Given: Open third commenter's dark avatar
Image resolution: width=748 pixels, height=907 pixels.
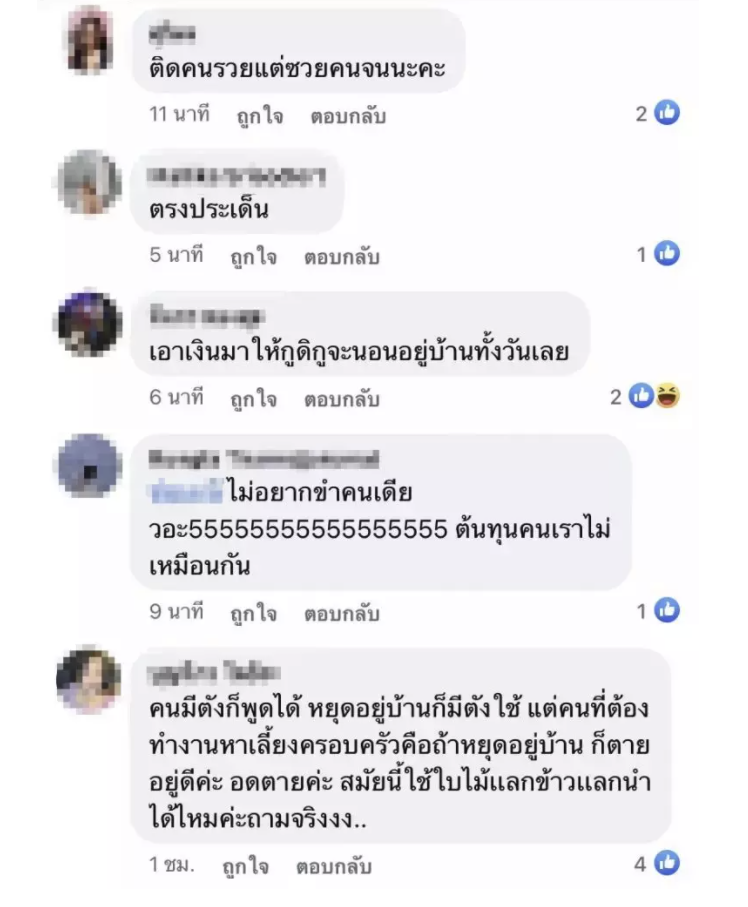Looking at the screenshot, I should [89, 323].
